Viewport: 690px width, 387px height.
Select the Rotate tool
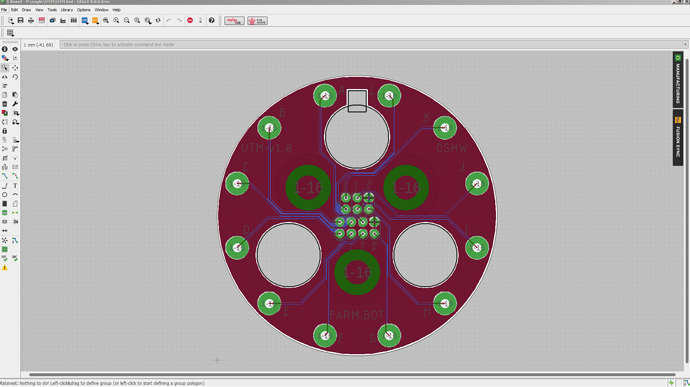15,77
